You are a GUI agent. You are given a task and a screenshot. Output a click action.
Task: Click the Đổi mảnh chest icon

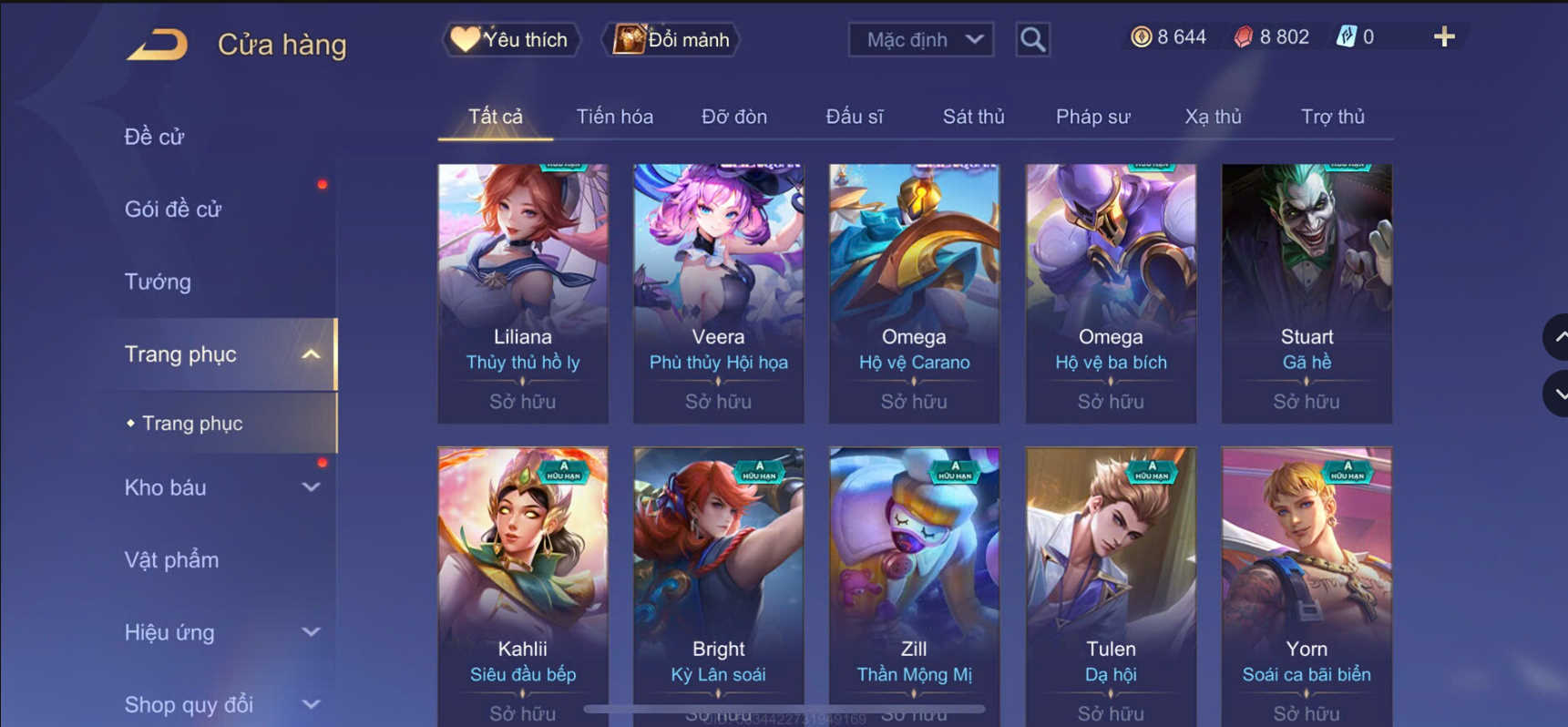(629, 39)
